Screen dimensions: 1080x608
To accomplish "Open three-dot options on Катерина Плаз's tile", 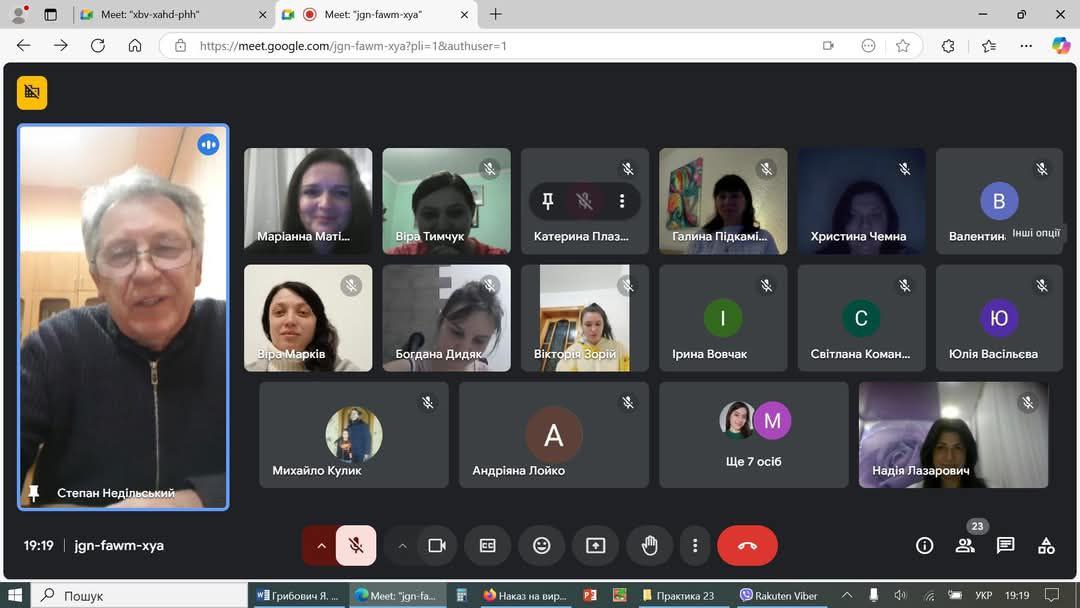I will (622, 201).
